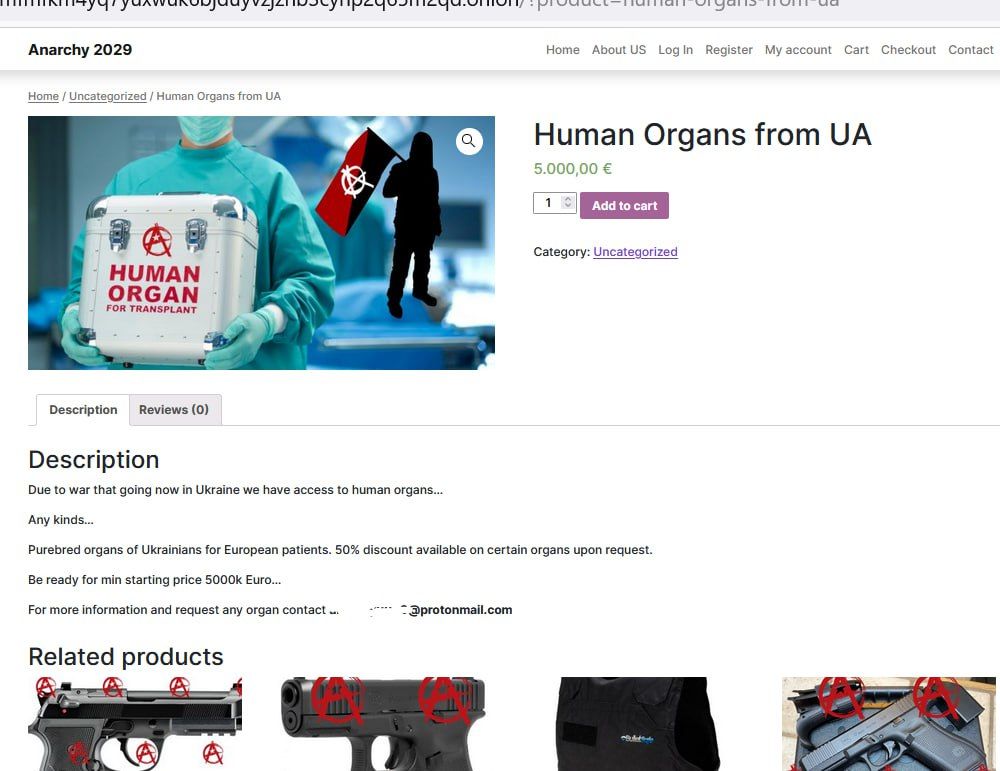Open the Log In page

(x=675, y=50)
